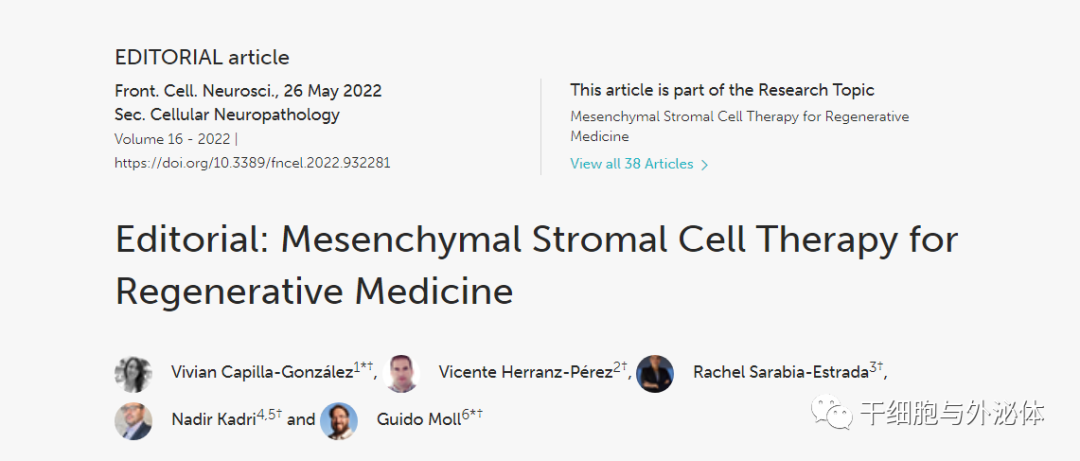This screenshot has width=1080, height=461.
Task: Click the EDITORIAL article label
Action: (x=202, y=57)
